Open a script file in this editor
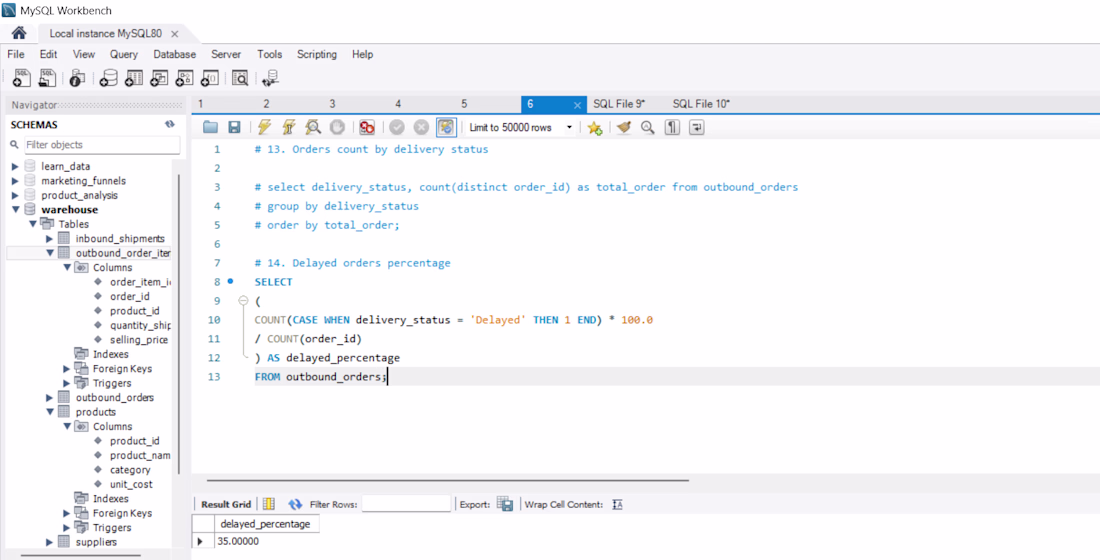 (x=210, y=127)
